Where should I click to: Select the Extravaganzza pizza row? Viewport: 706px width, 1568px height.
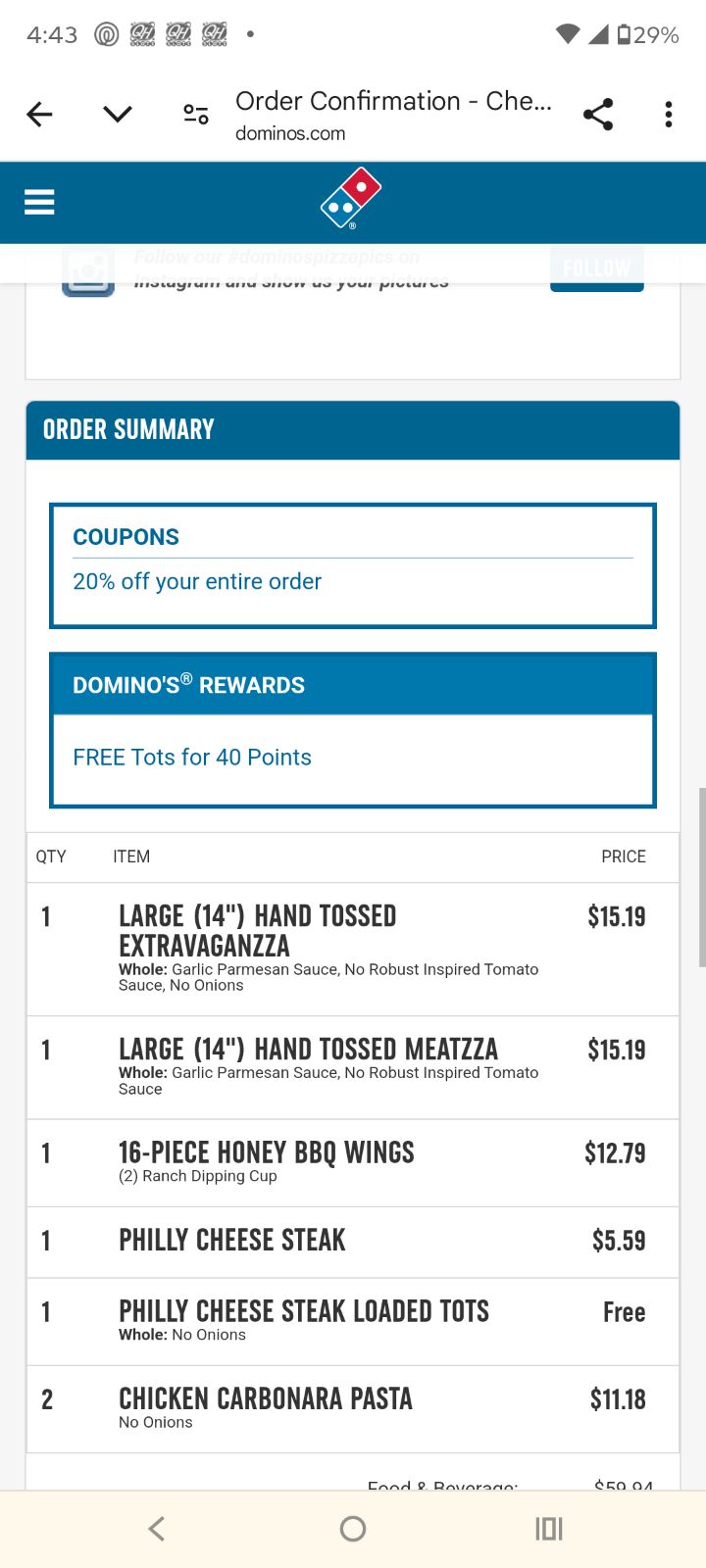click(257, 931)
